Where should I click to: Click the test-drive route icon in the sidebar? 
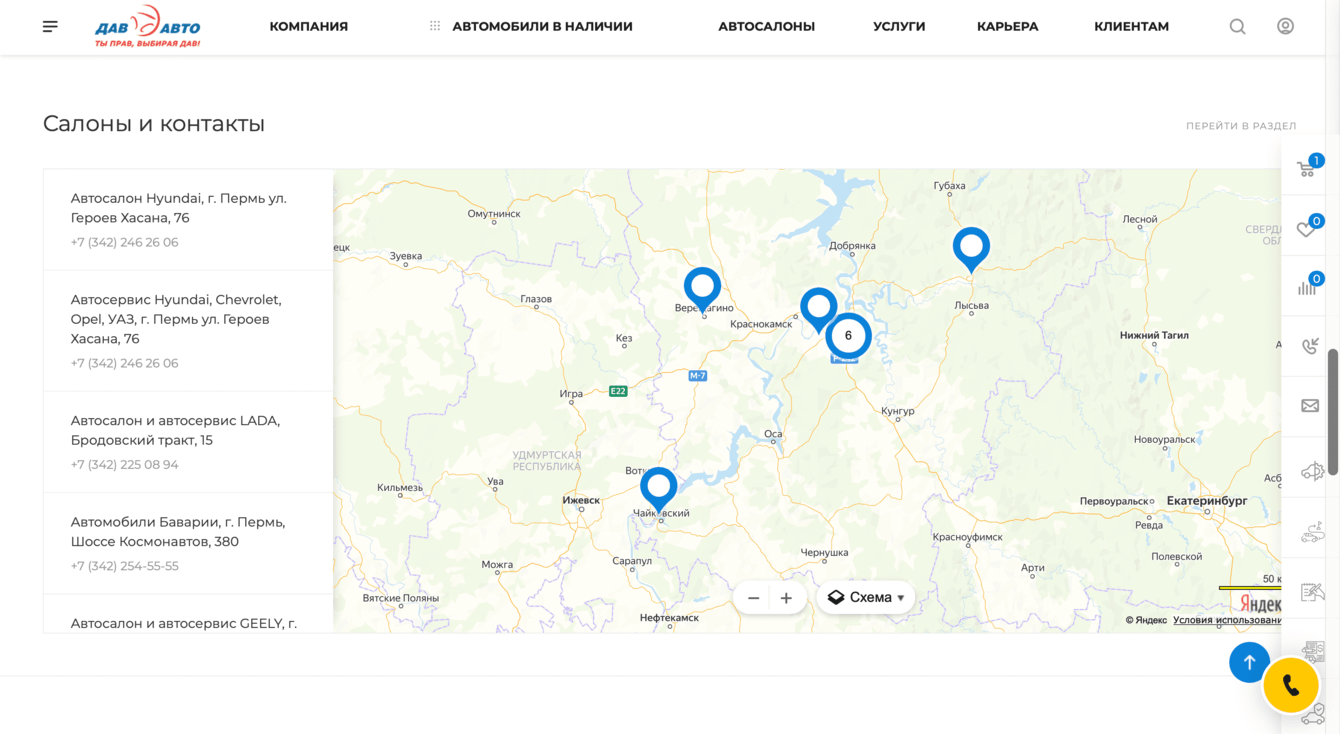coord(1312,533)
